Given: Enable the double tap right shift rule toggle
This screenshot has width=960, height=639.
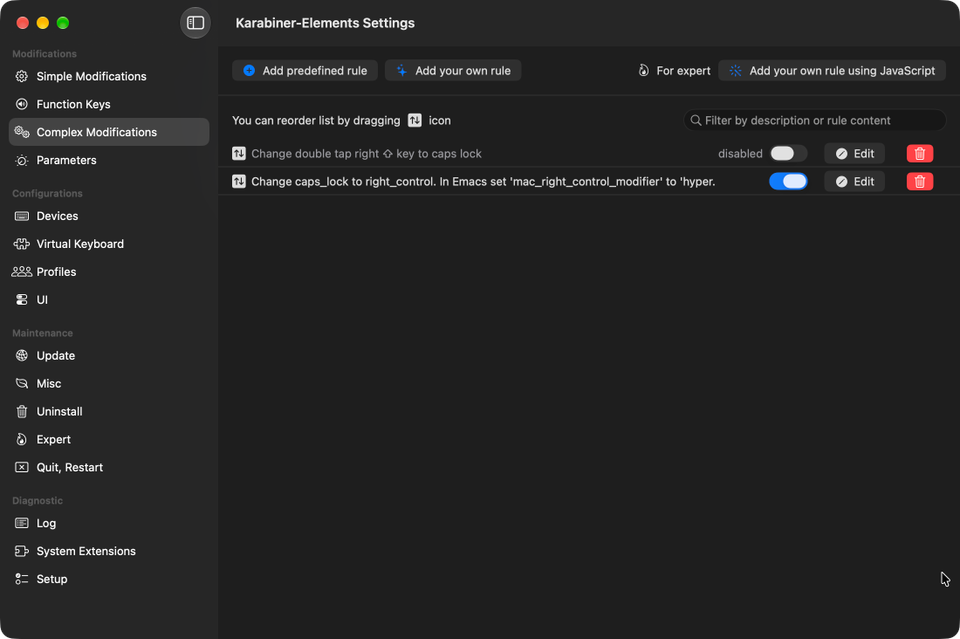Looking at the screenshot, I should click(788, 154).
